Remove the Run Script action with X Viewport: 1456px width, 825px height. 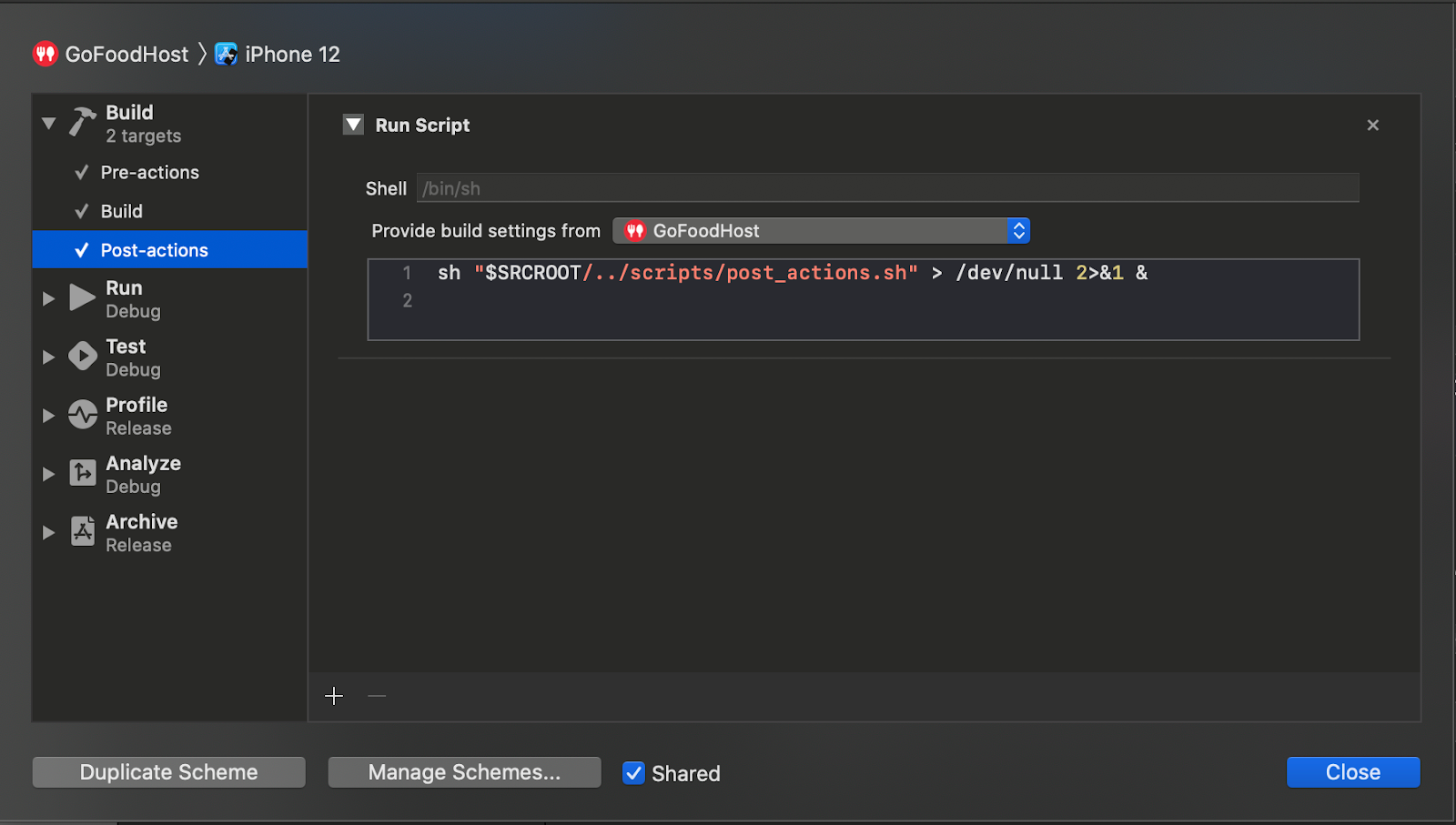[x=1372, y=126]
